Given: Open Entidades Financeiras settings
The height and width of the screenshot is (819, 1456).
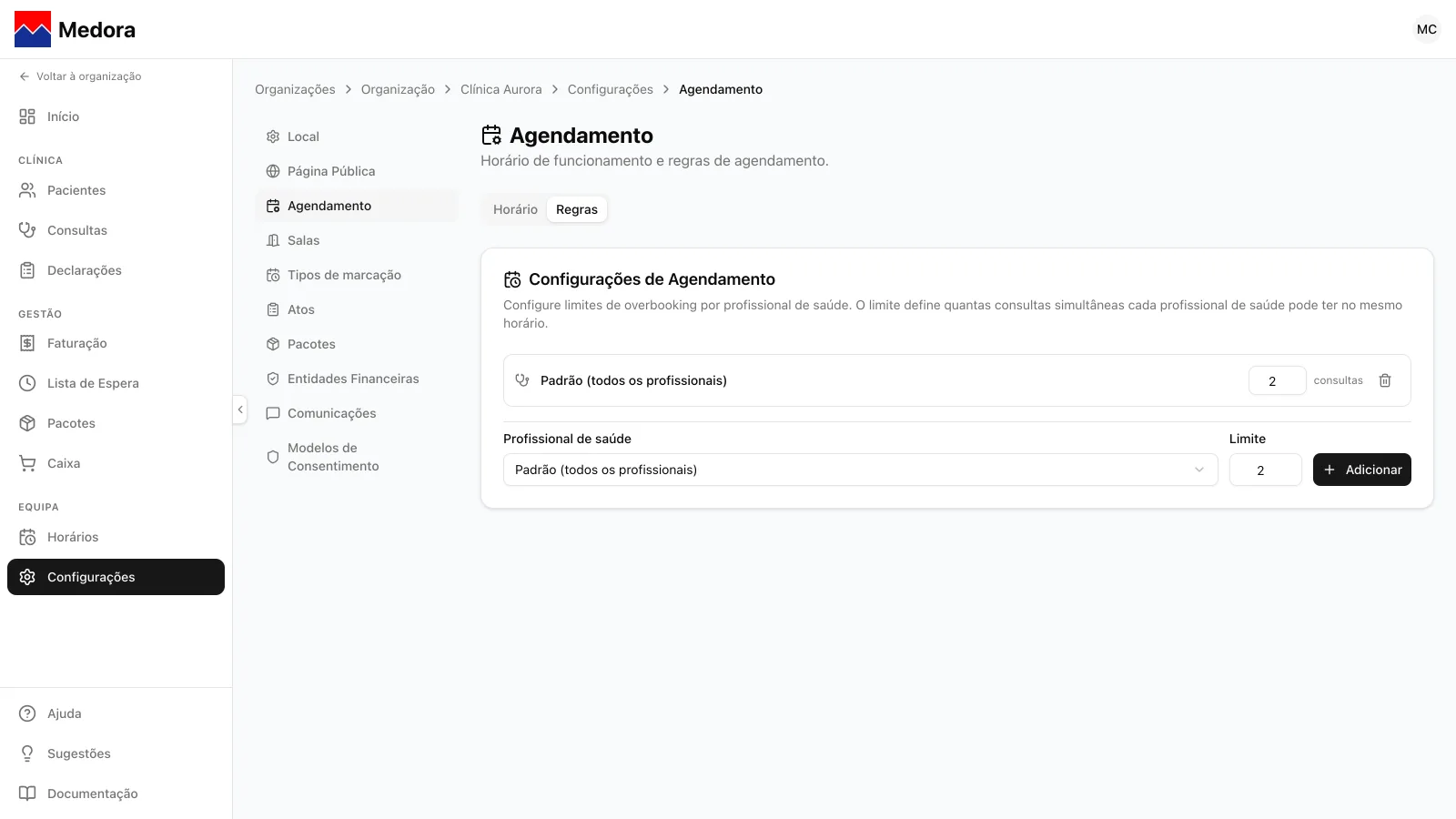Looking at the screenshot, I should click(x=357, y=379).
